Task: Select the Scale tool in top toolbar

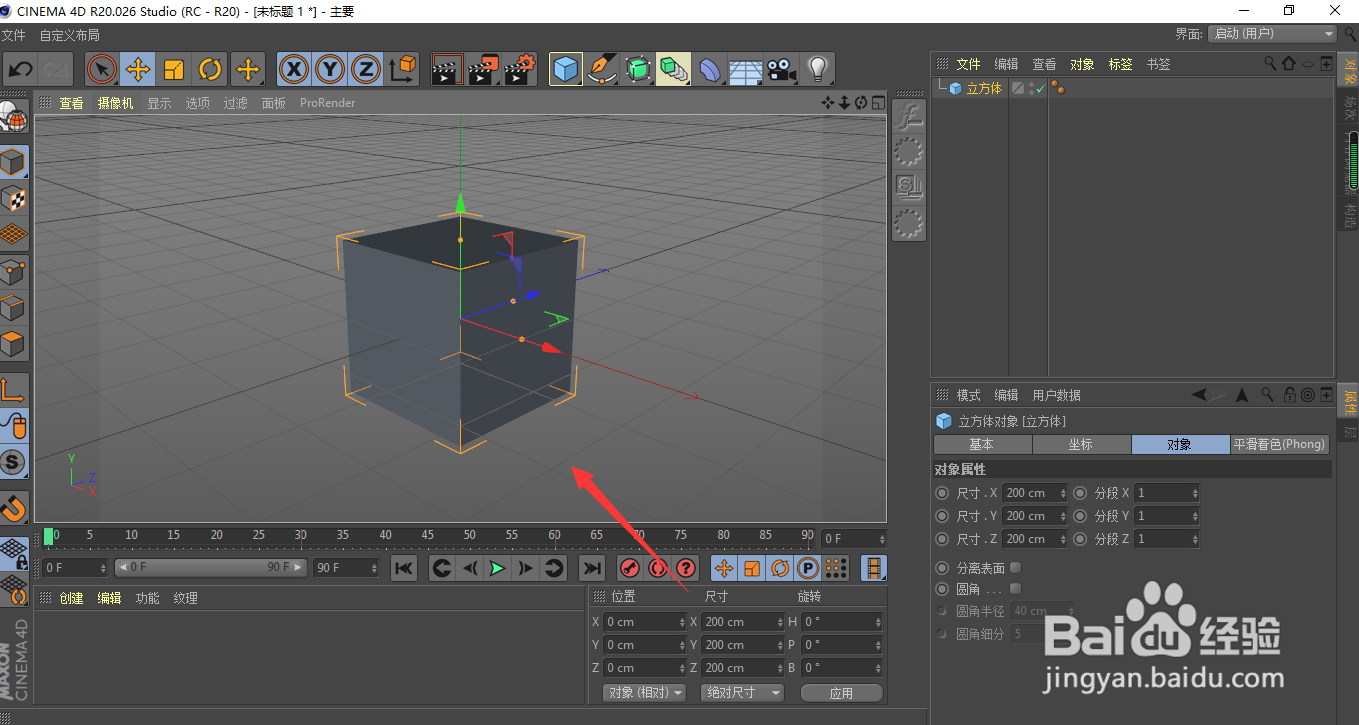Action: click(x=174, y=69)
